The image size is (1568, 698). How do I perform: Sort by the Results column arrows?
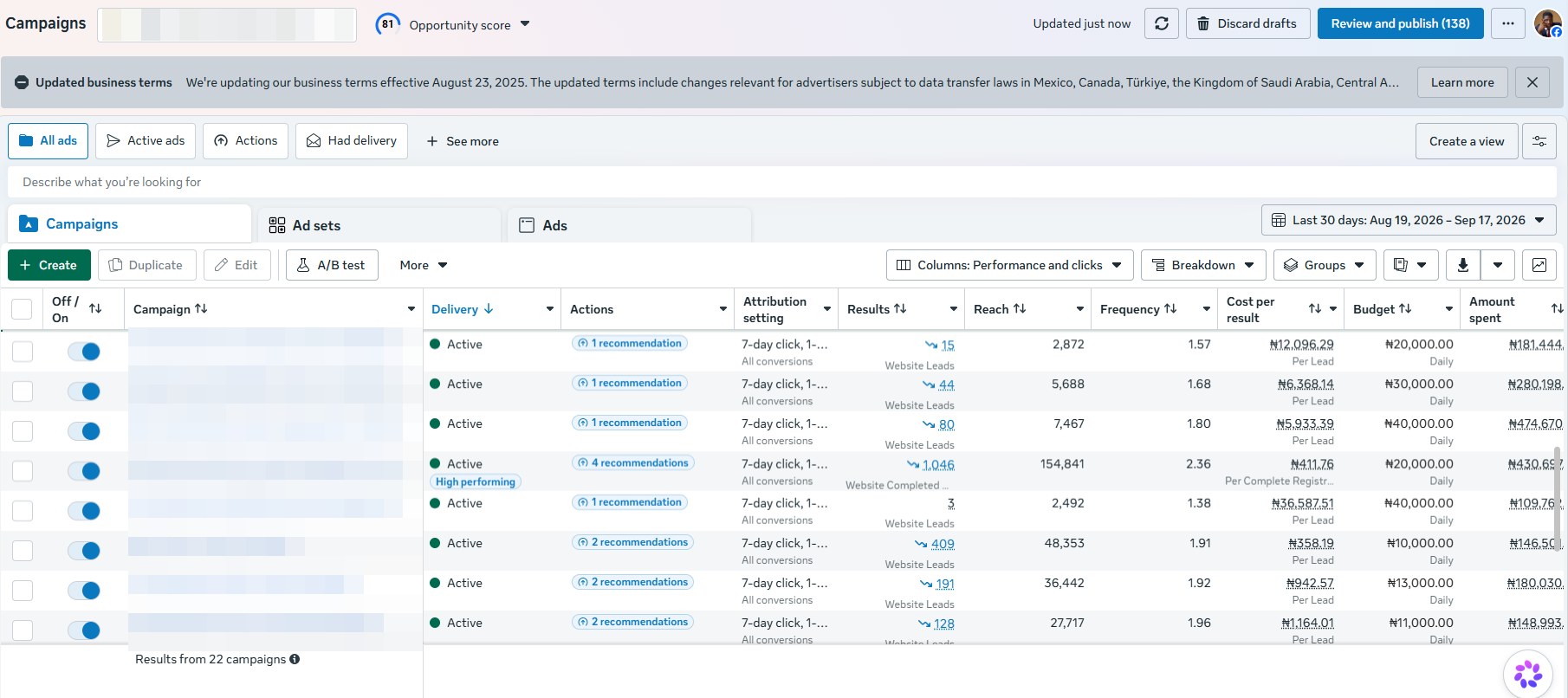[900, 308]
